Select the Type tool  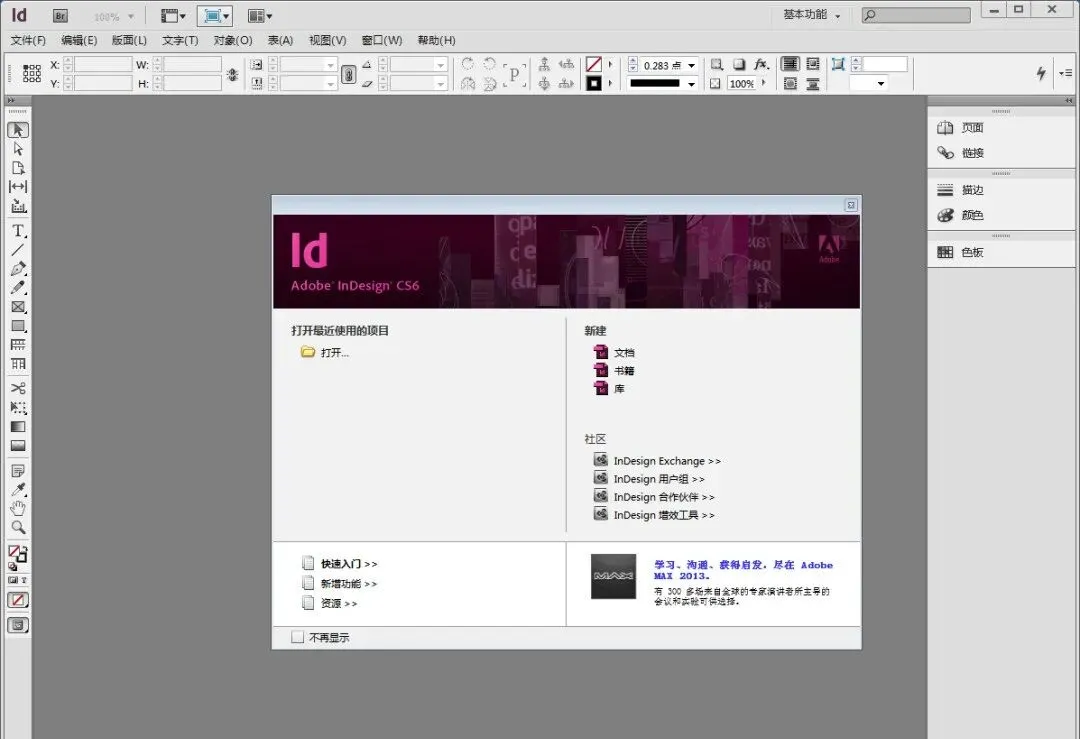click(18, 231)
